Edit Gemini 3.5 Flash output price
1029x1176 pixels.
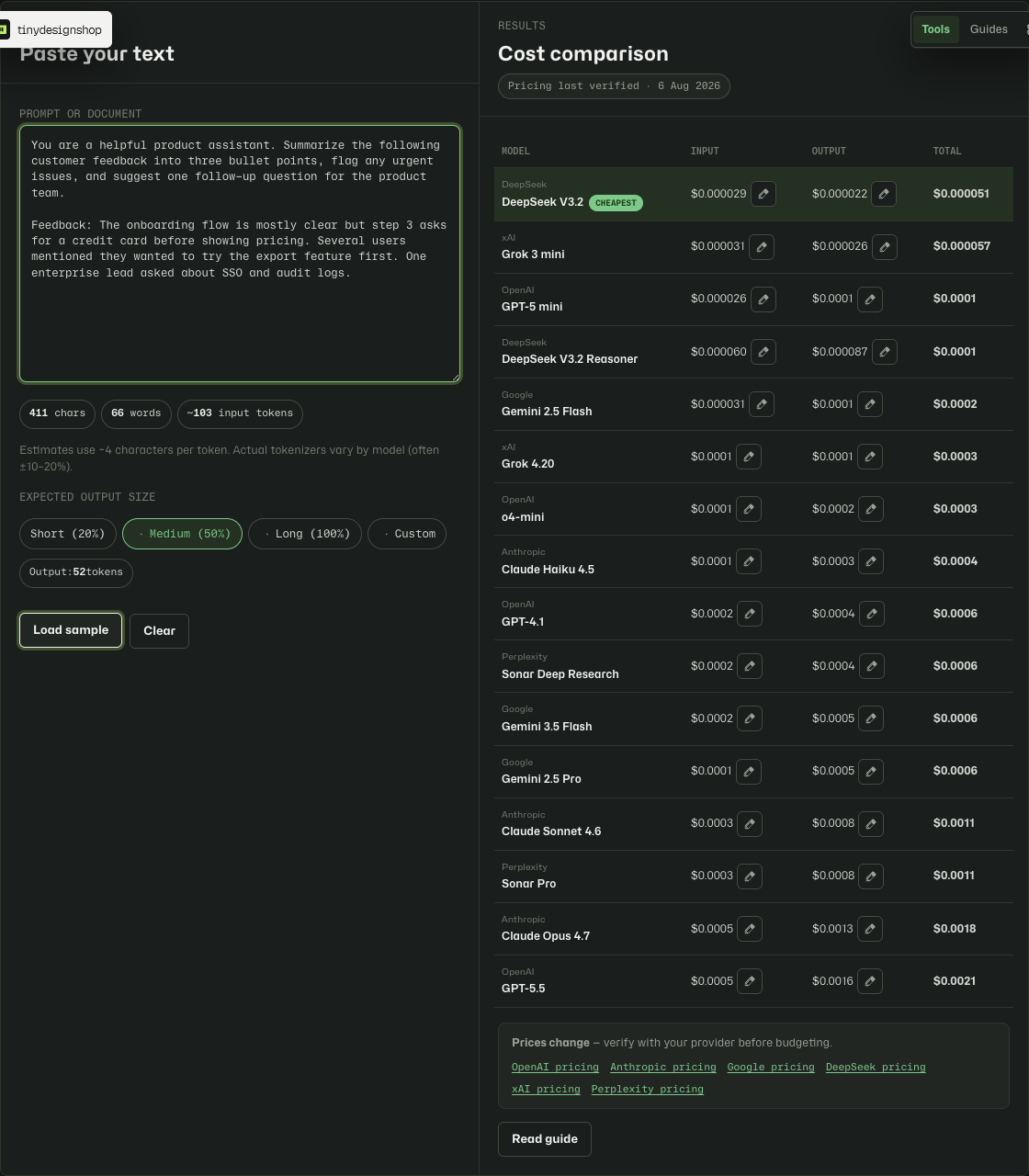click(871, 718)
